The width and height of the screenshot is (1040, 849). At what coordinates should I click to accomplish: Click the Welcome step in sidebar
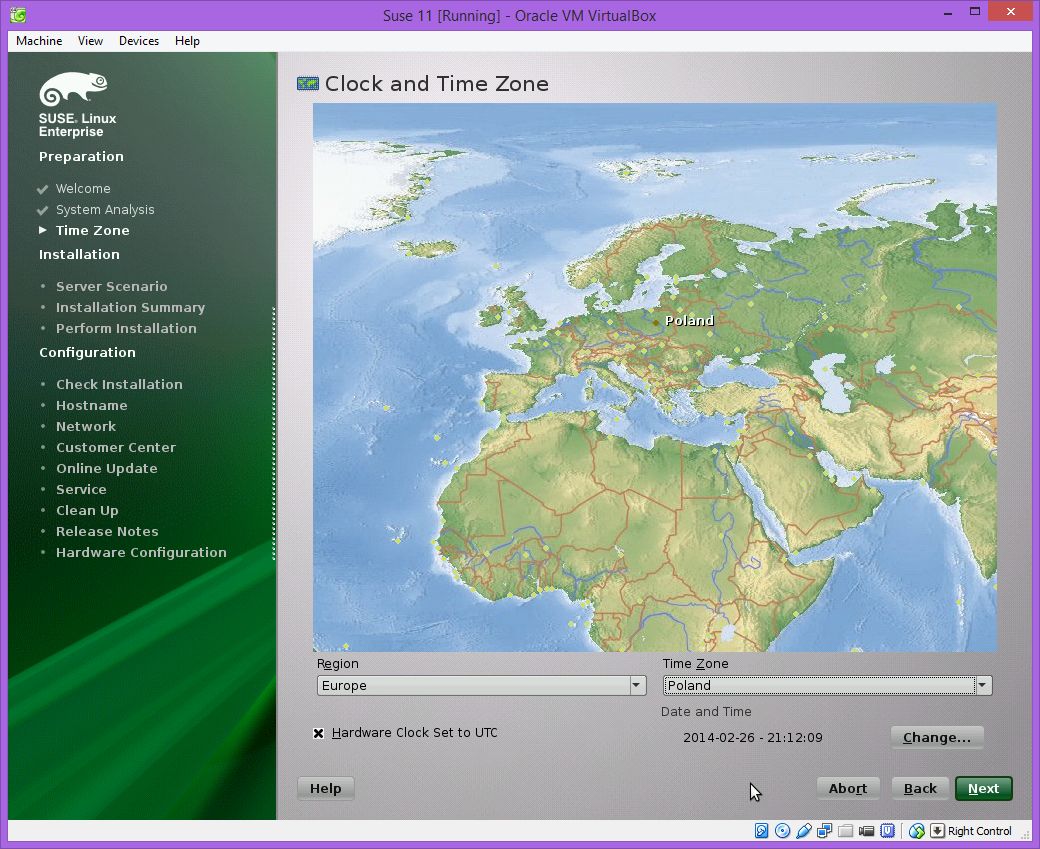[83, 188]
